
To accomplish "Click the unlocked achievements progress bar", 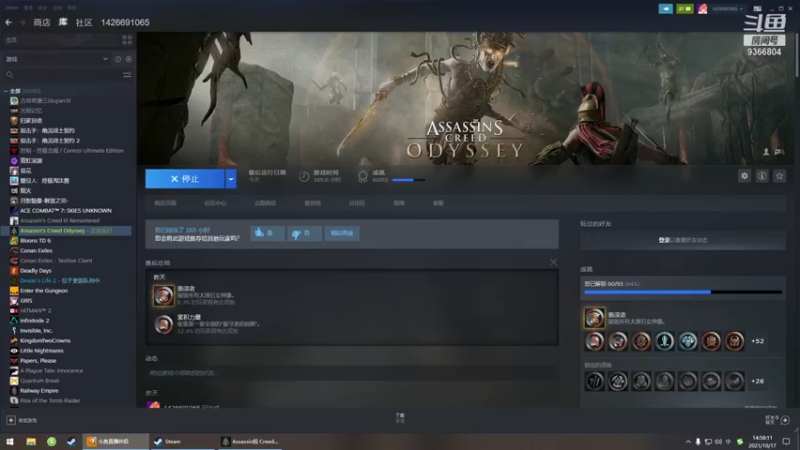I will coord(683,292).
